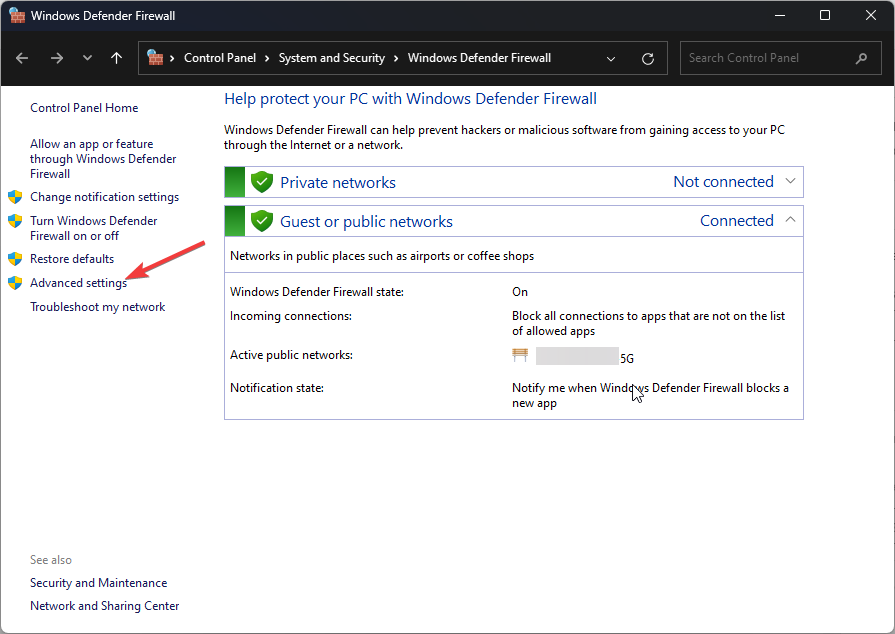Click the Control Panel icon in address bar
Screen dimensions: 895x634
tap(155, 58)
